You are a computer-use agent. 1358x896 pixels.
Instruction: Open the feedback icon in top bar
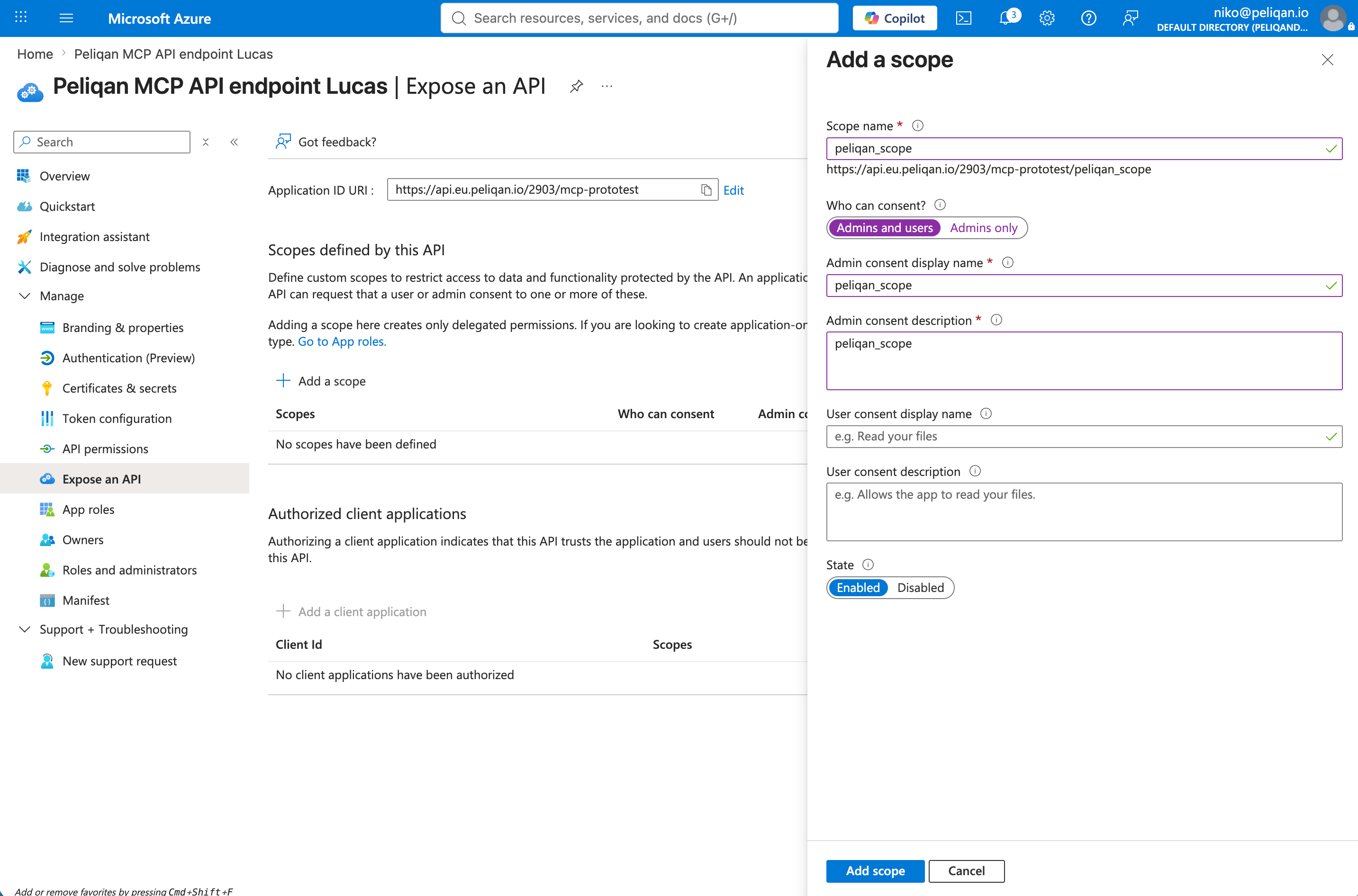[x=1131, y=18]
